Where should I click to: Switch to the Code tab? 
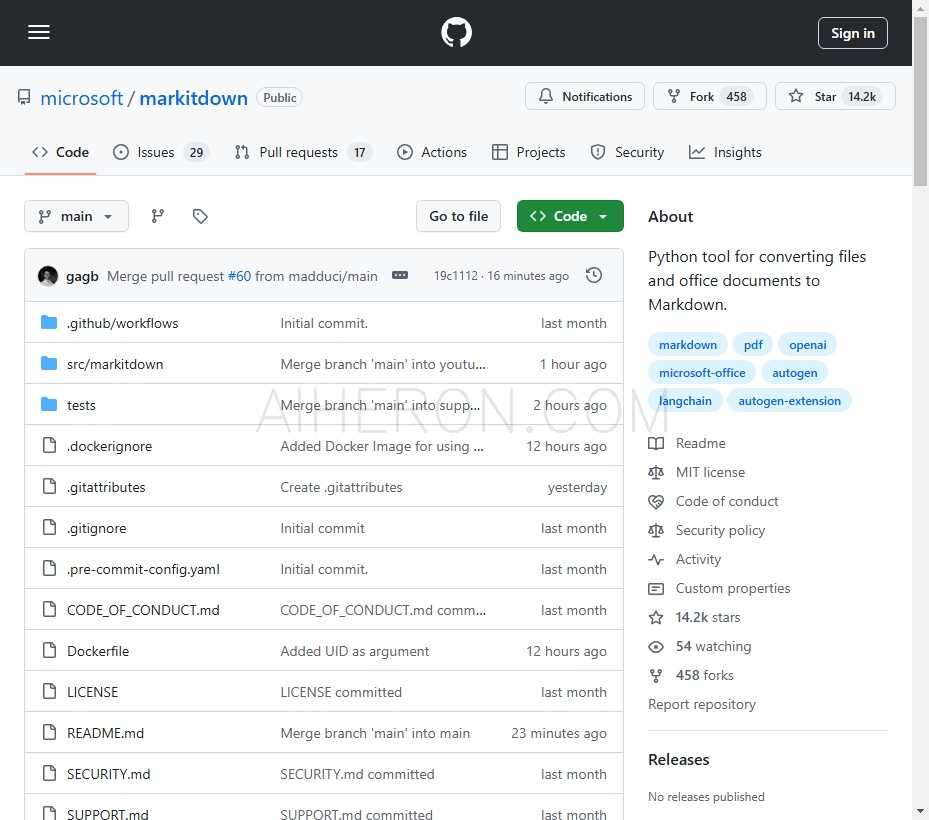[60, 152]
